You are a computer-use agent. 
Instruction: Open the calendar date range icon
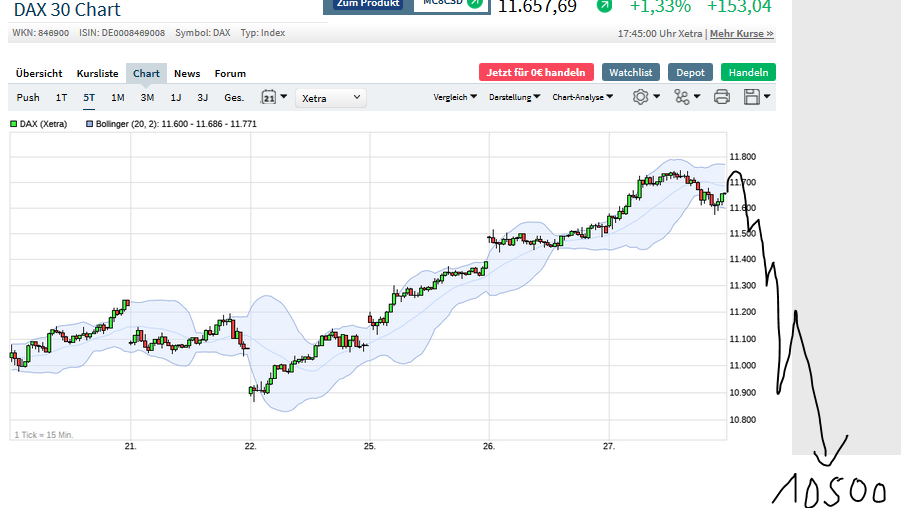(268, 97)
